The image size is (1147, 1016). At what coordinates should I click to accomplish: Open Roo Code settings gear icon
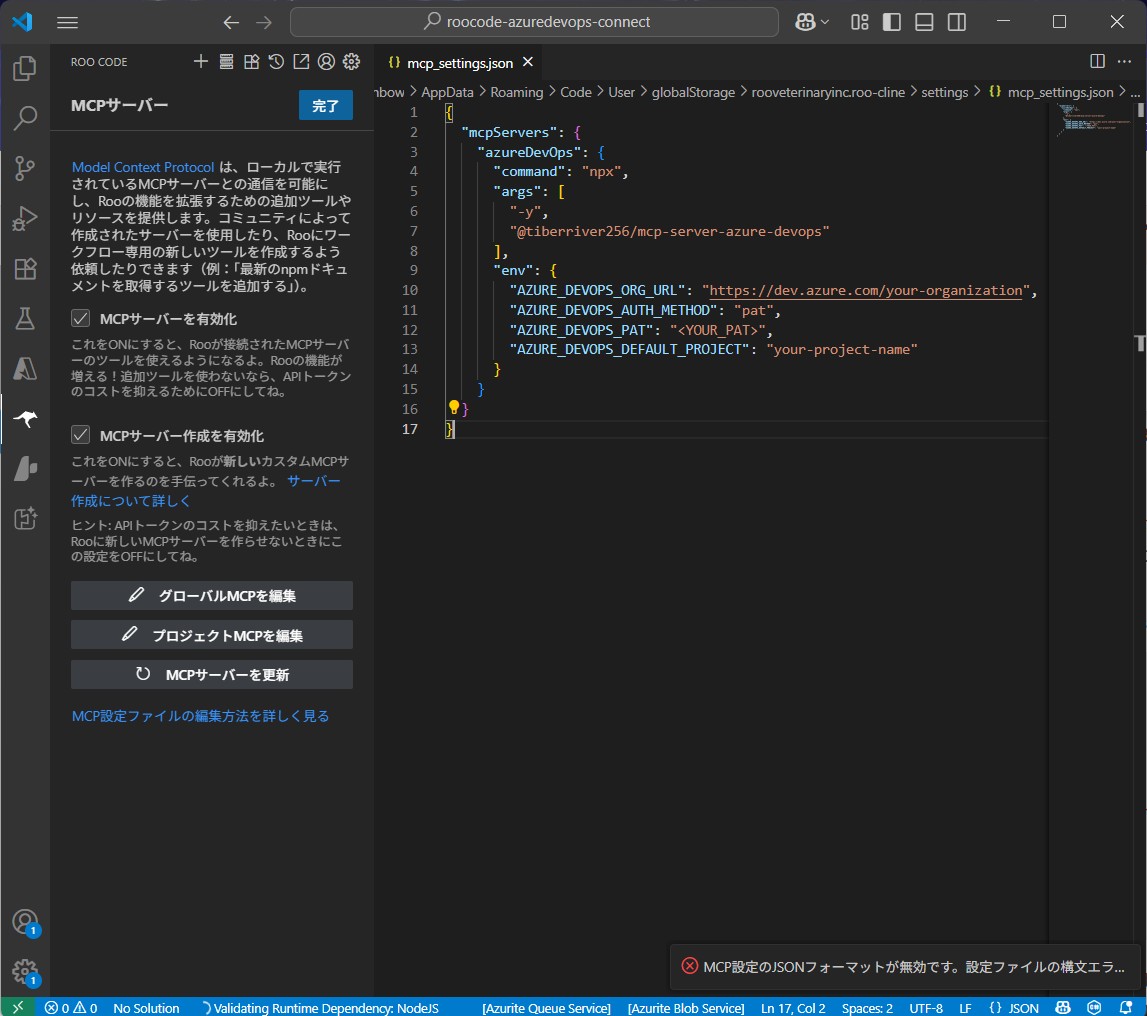point(351,61)
